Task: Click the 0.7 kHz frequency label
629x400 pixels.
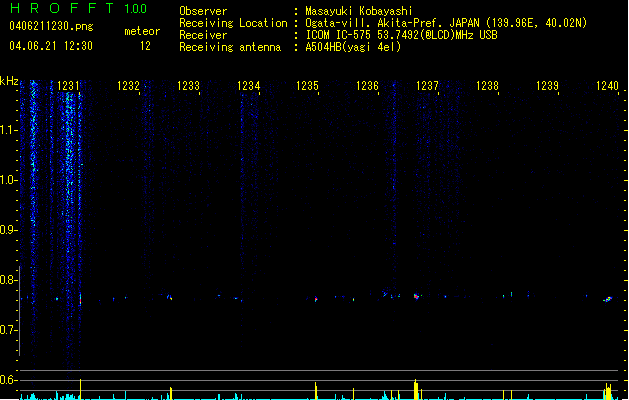Action: coord(8,330)
